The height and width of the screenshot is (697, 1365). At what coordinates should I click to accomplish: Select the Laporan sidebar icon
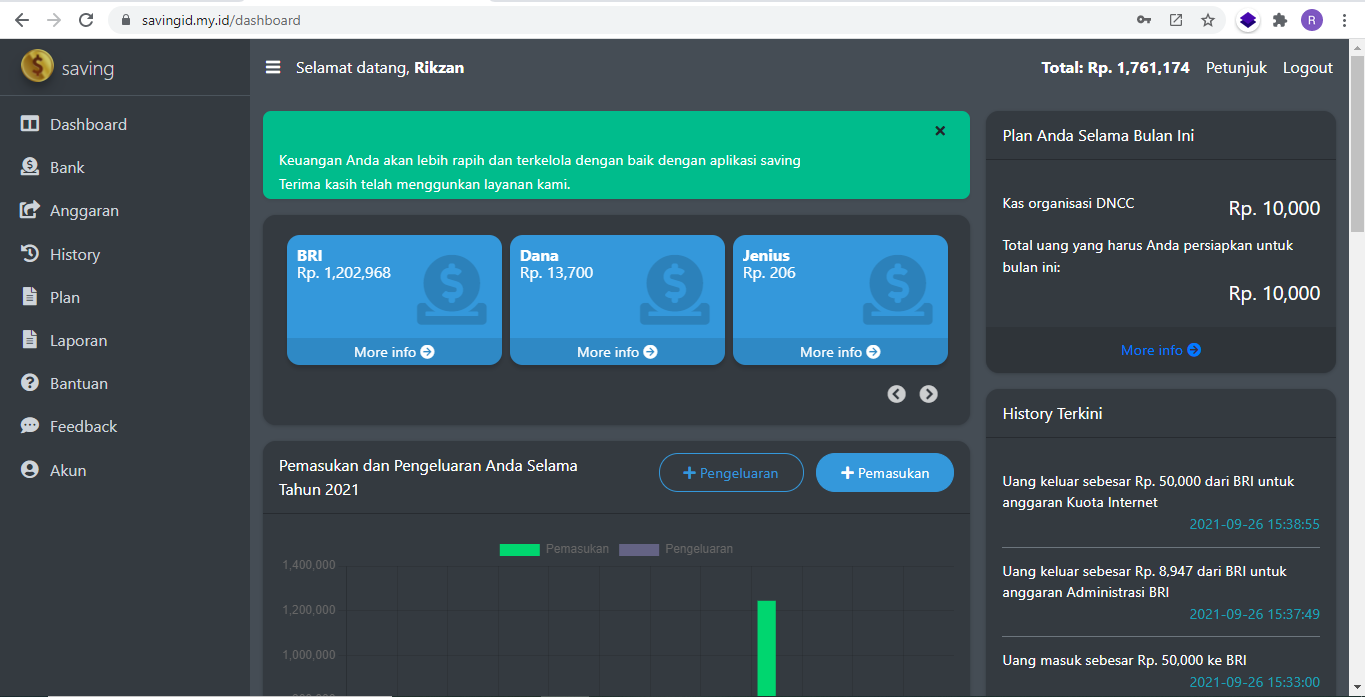click(30, 341)
